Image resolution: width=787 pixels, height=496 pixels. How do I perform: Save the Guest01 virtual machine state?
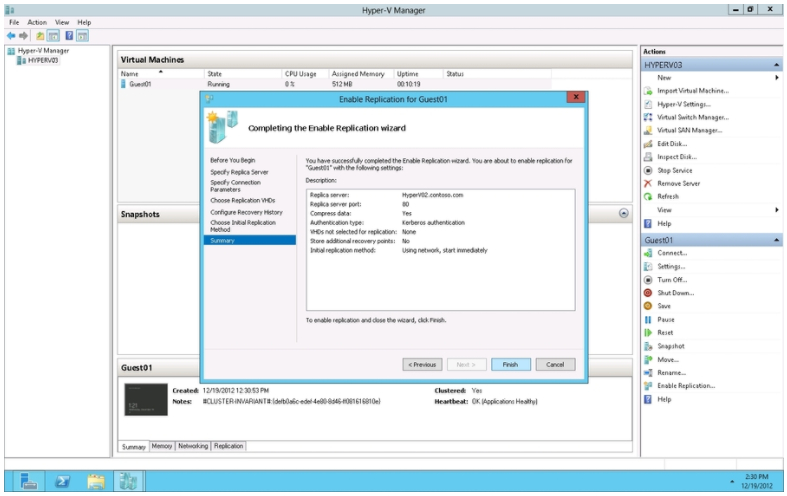click(x=664, y=306)
